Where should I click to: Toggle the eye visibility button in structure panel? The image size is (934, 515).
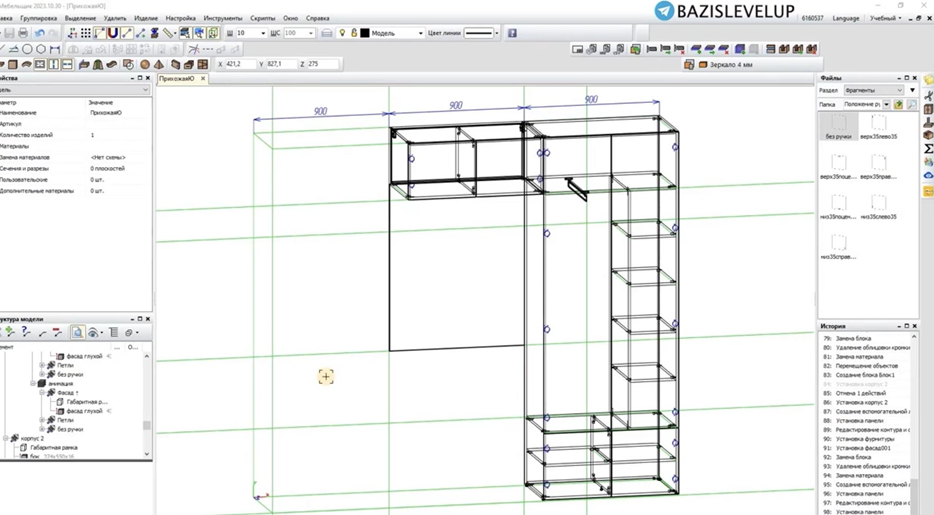93,333
